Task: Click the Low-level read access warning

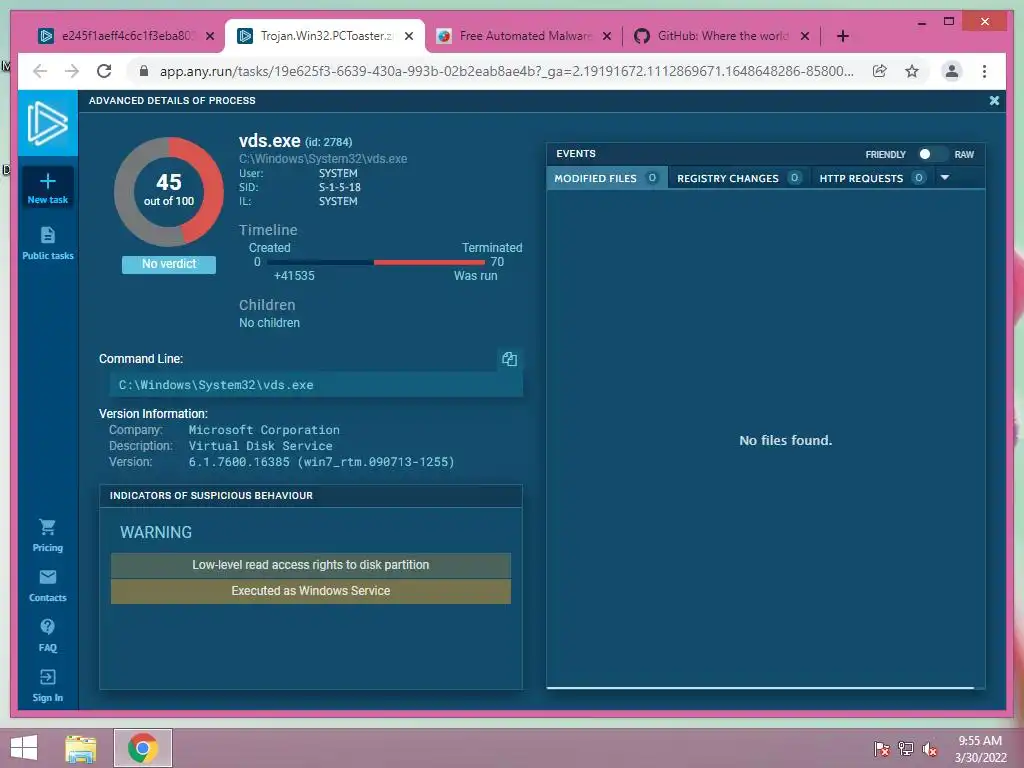Action: click(x=311, y=565)
